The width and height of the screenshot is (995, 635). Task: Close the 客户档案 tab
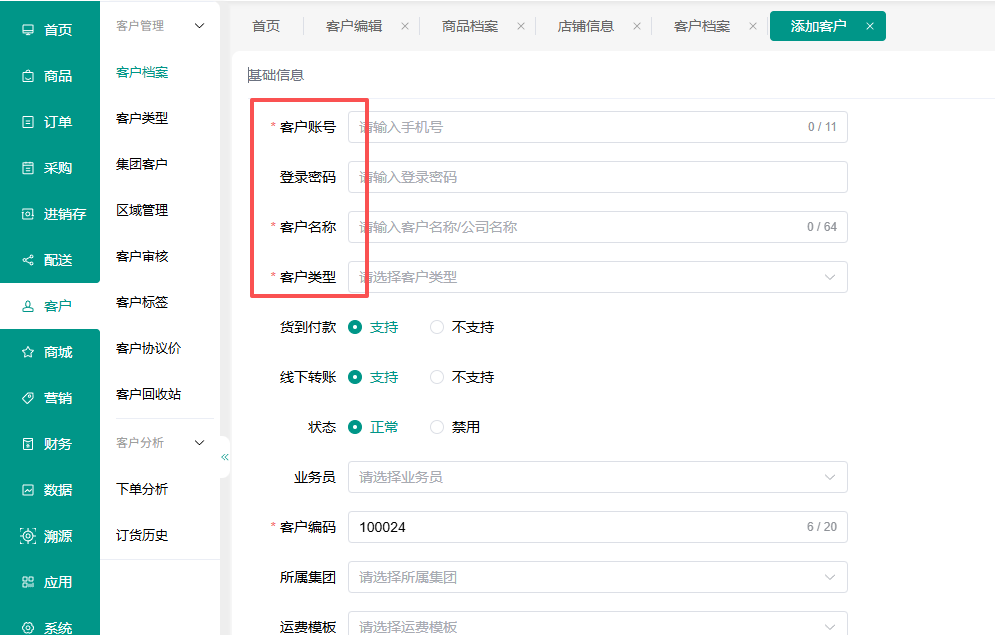pos(753,26)
